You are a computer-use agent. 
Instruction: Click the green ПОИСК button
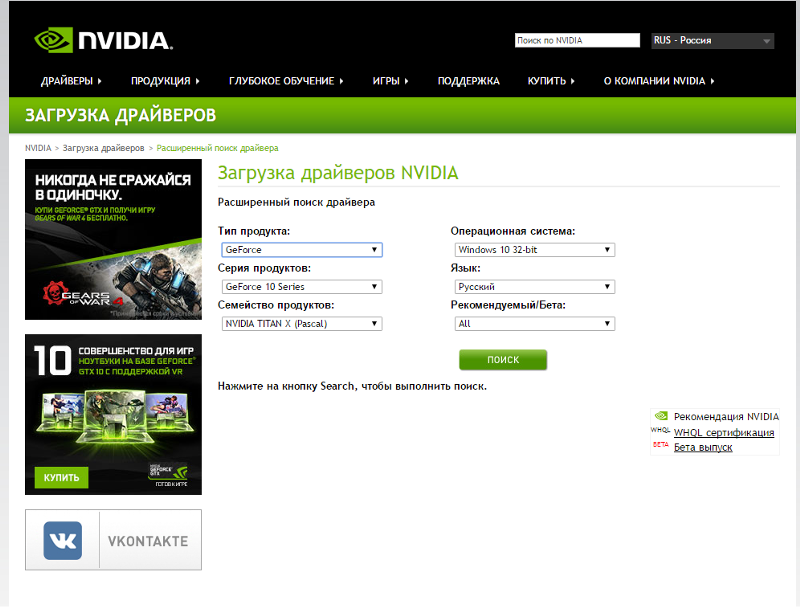pyautogui.click(x=503, y=360)
